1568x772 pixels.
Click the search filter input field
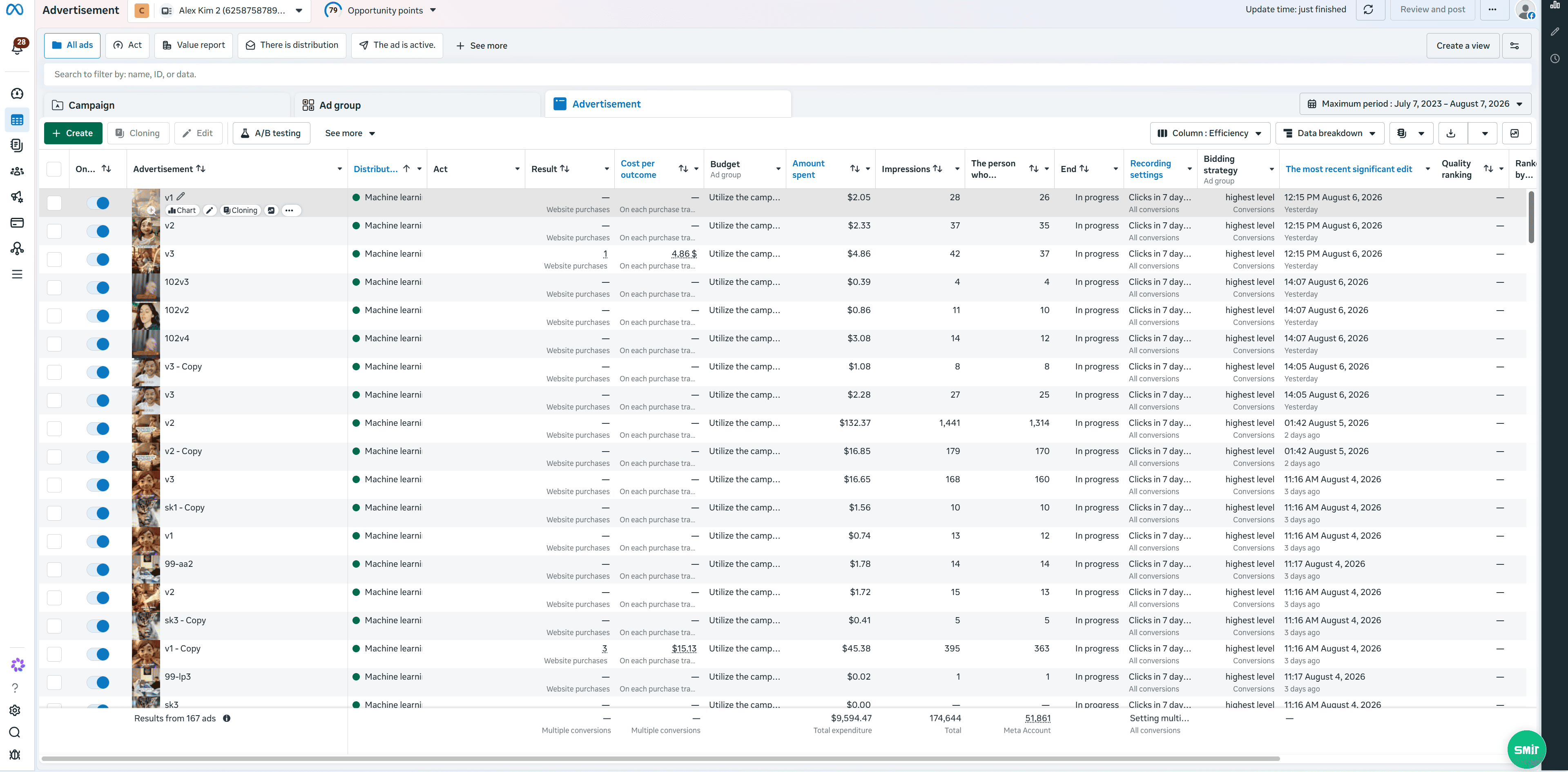(787, 74)
